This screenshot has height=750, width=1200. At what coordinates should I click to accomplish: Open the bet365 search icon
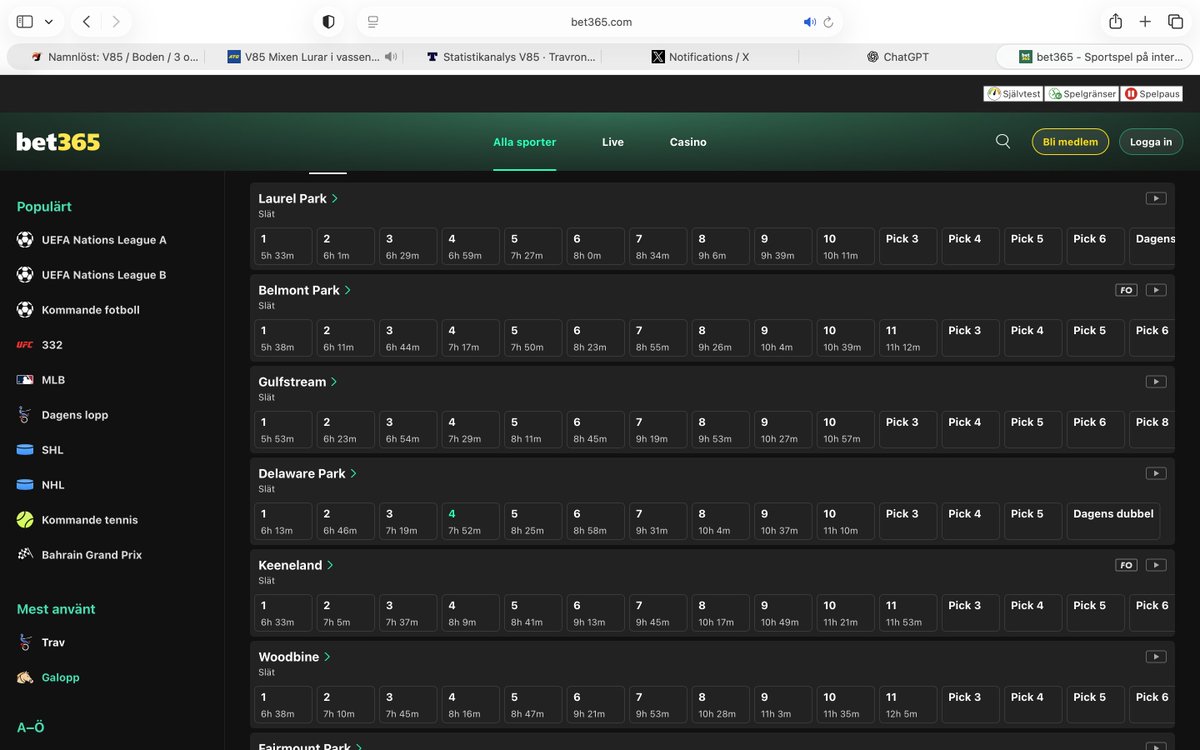point(1003,141)
